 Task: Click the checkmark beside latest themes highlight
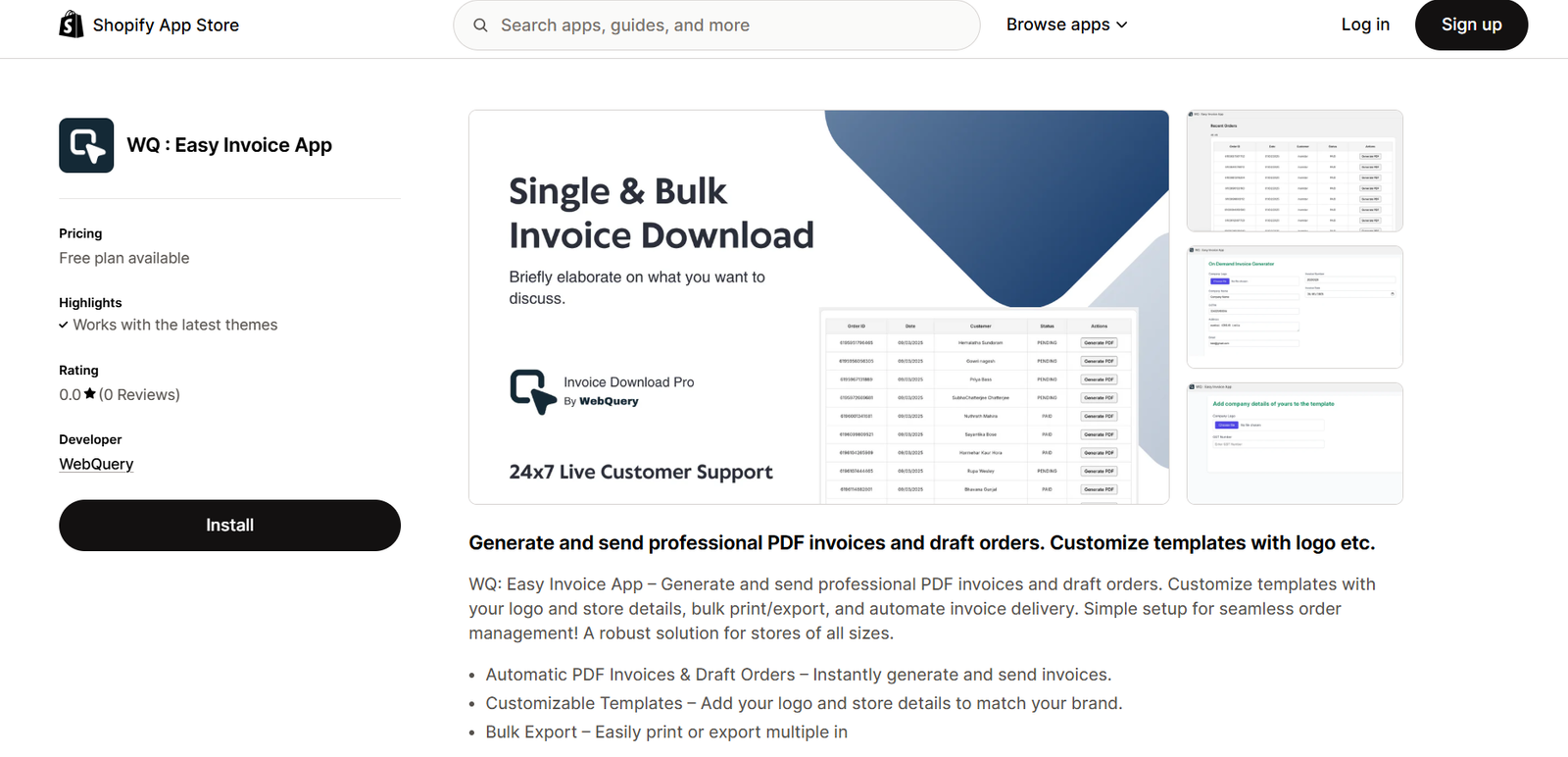[x=64, y=326]
